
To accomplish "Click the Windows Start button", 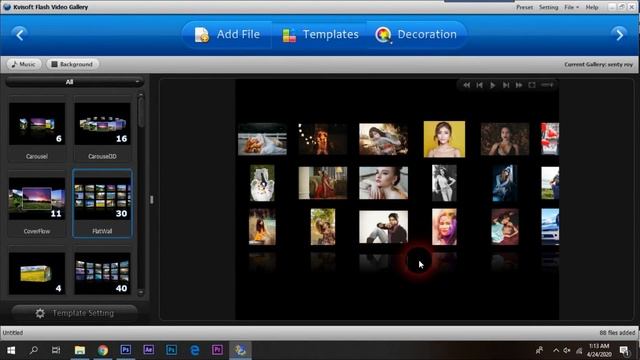I will 11,350.
